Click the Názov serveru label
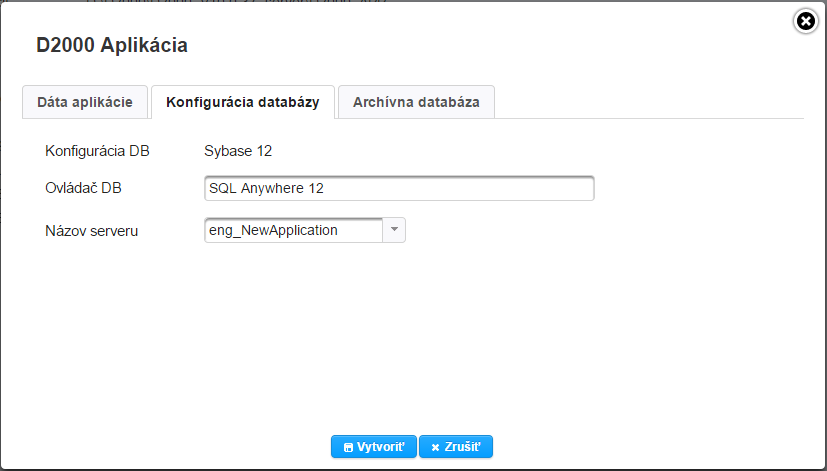Screen dimensions: 827x471 pyautogui.click(x=91, y=230)
